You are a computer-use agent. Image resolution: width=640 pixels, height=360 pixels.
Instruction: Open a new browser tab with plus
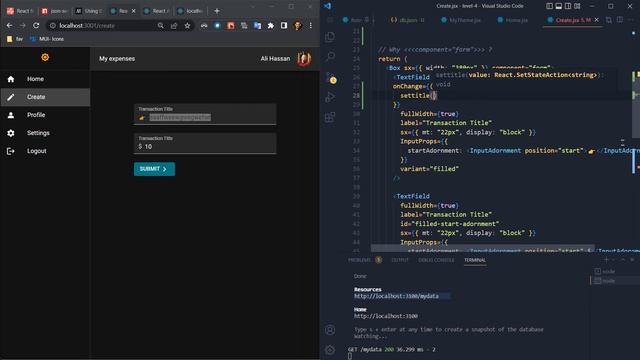click(x=217, y=11)
